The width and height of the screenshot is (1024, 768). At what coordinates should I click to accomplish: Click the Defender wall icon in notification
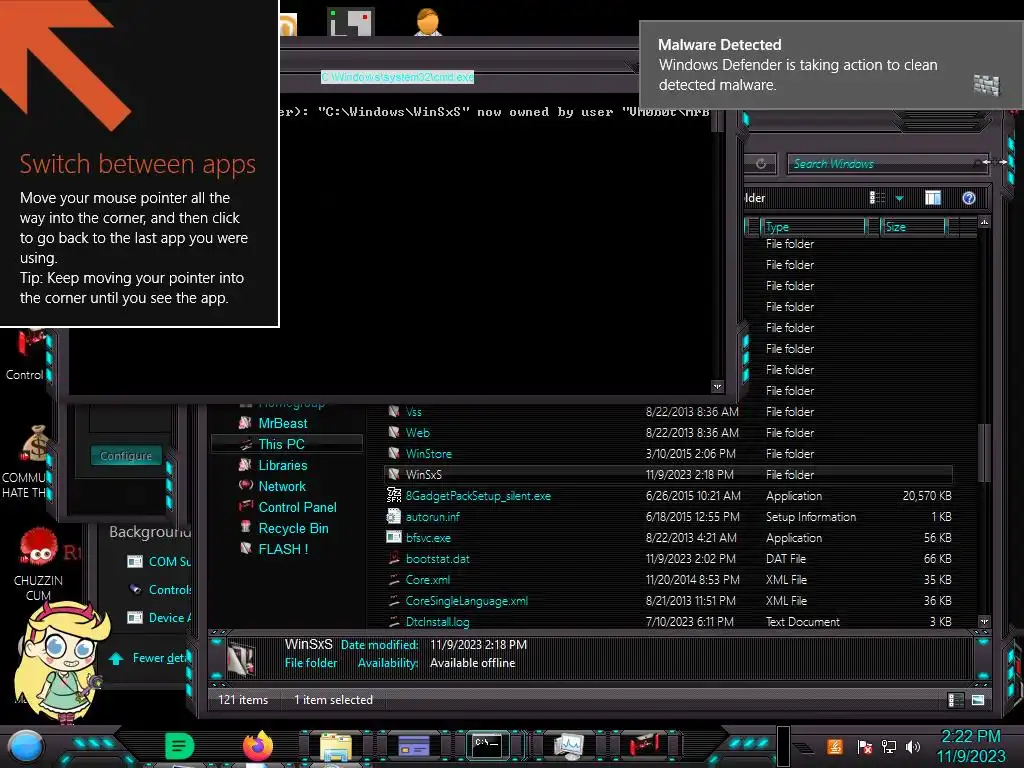(x=986, y=84)
